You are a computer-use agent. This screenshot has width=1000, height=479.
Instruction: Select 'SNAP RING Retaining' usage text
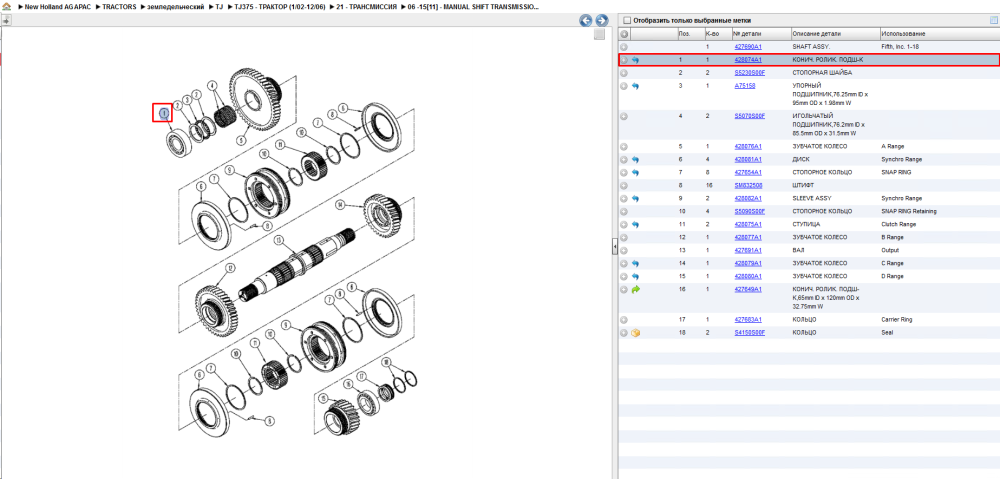909,211
